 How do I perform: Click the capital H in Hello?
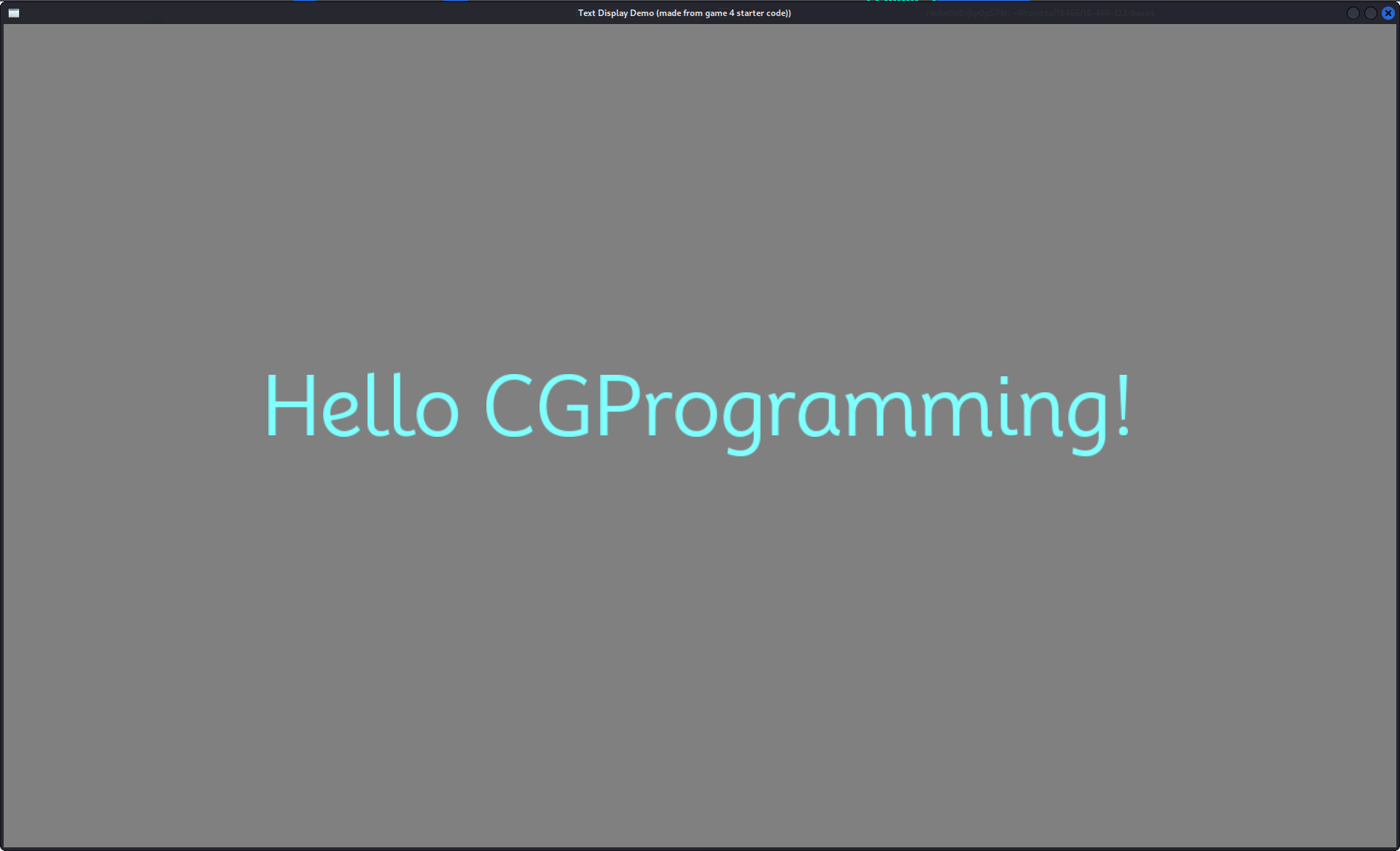[x=289, y=405]
